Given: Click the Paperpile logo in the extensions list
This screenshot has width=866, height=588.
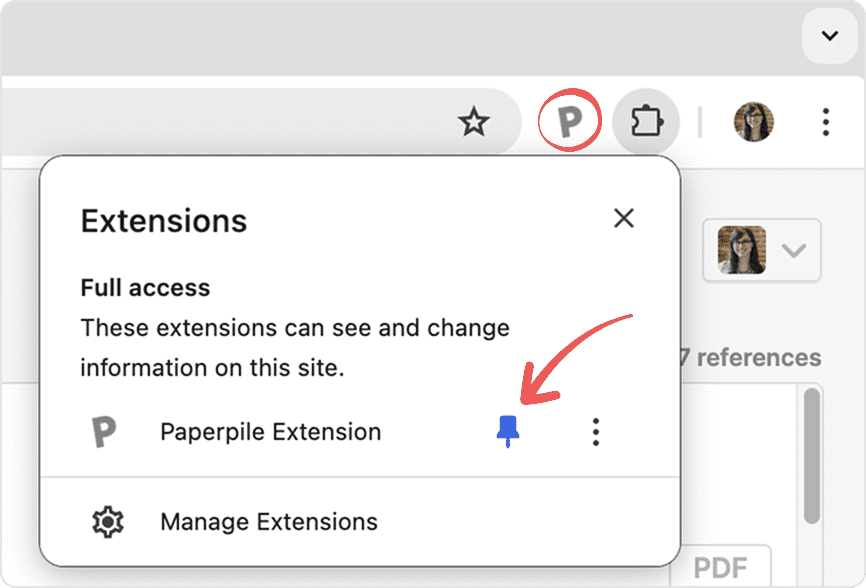Looking at the screenshot, I should tap(103, 432).
